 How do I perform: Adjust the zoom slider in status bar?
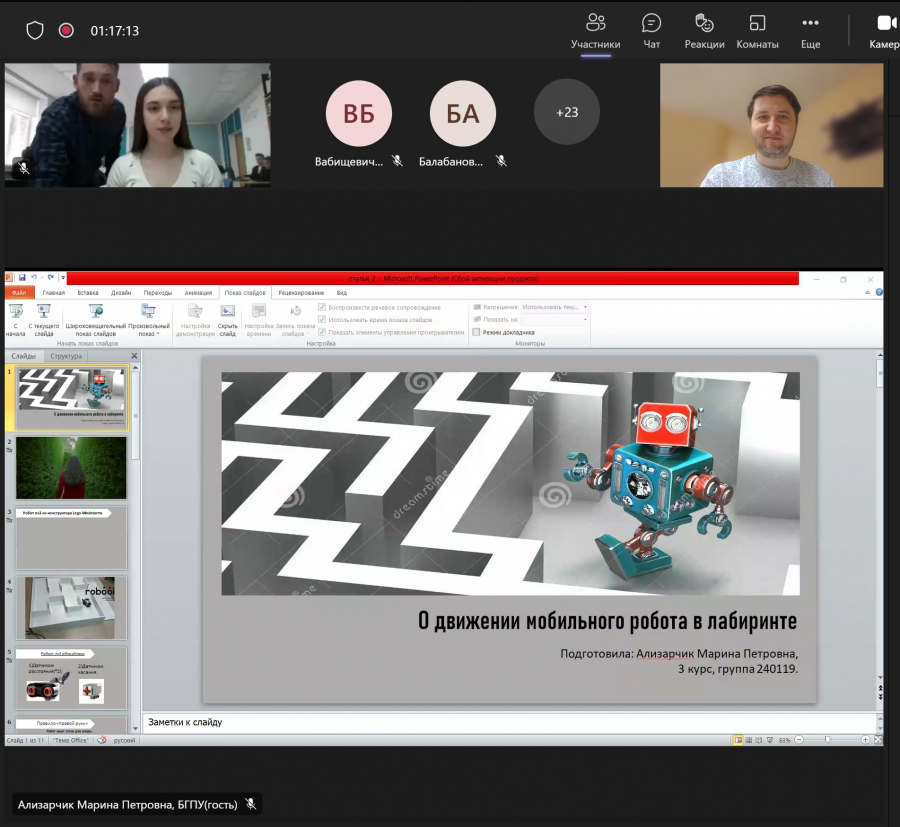[x=827, y=740]
